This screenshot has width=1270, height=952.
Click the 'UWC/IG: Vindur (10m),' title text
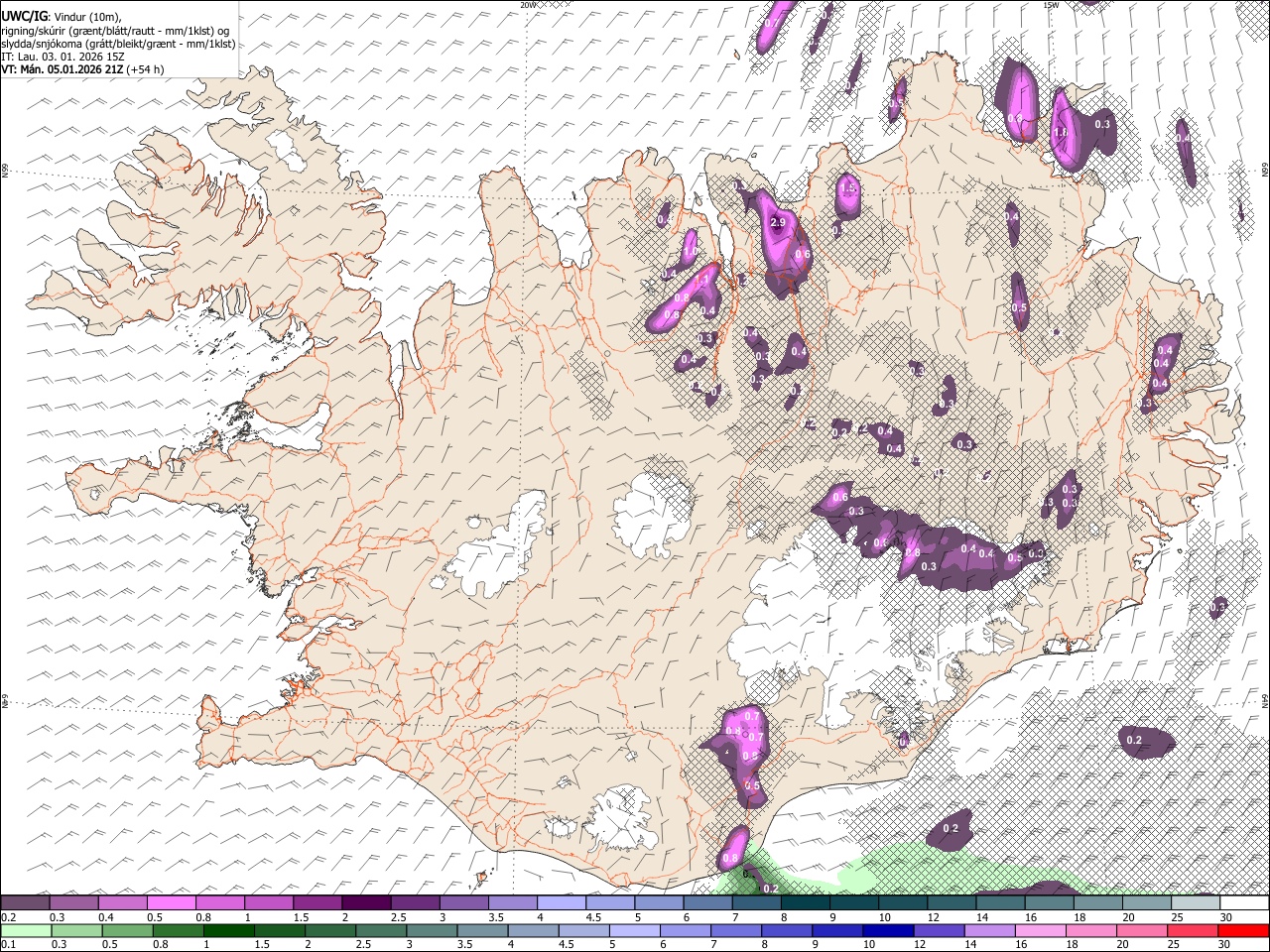coord(62,16)
